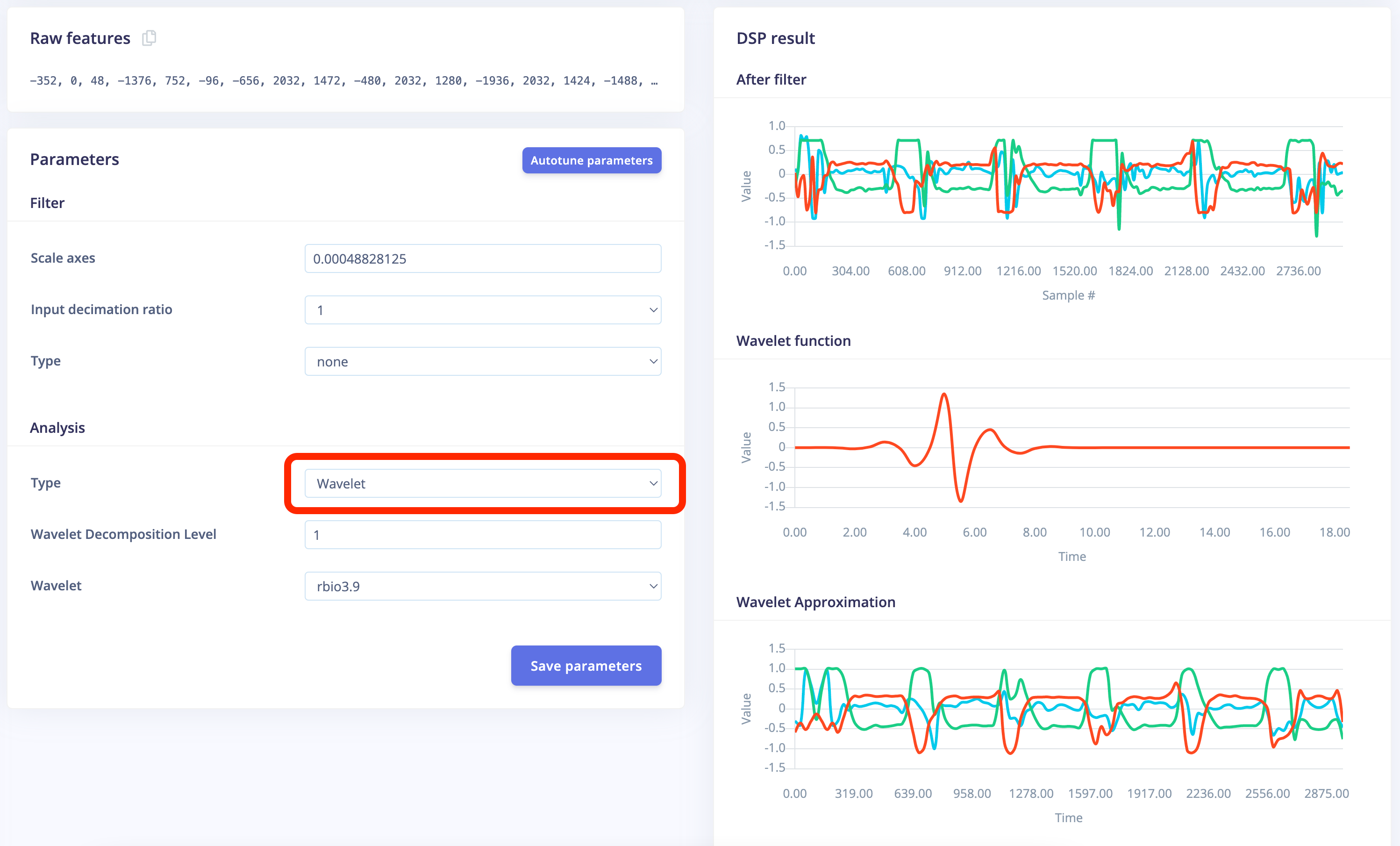Viewport: 1400px width, 846px height.
Task: Click the Scale axes input field
Action: (482, 258)
